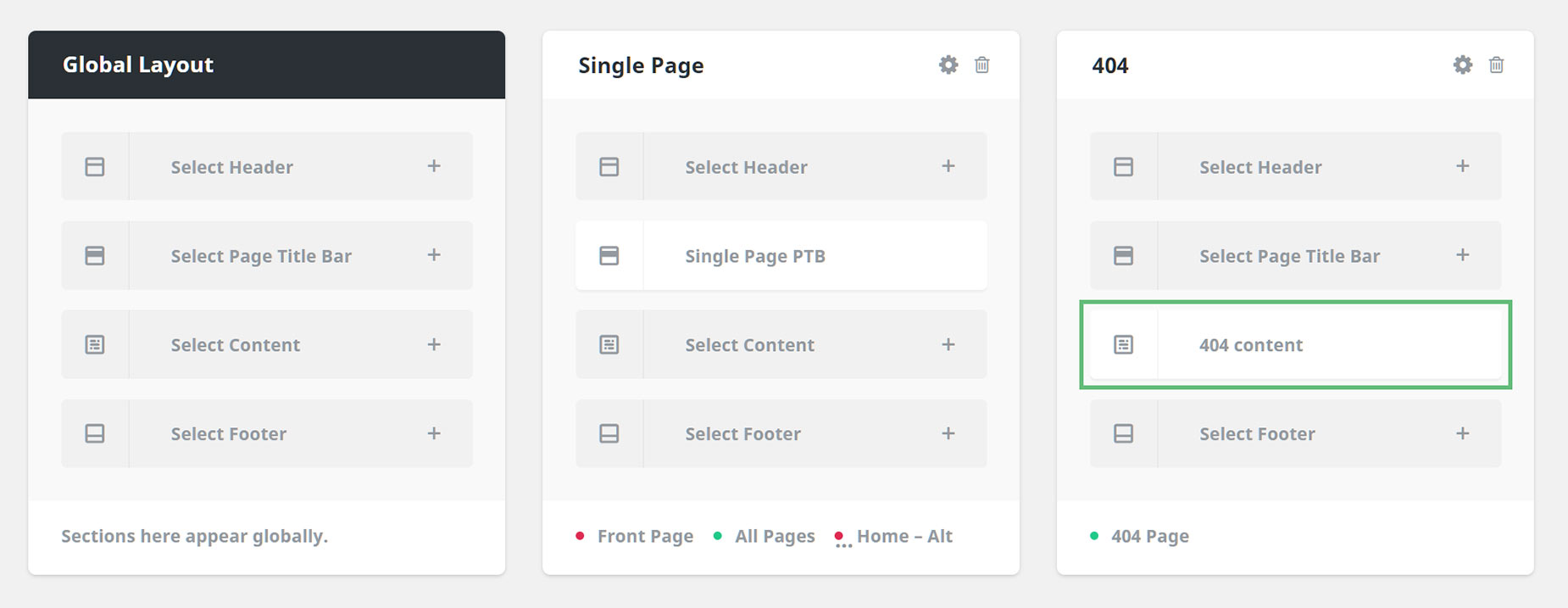Image resolution: width=1568 pixels, height=608 pixels.
Task: Click the Single Page layout title
Action: pos(641,66)
